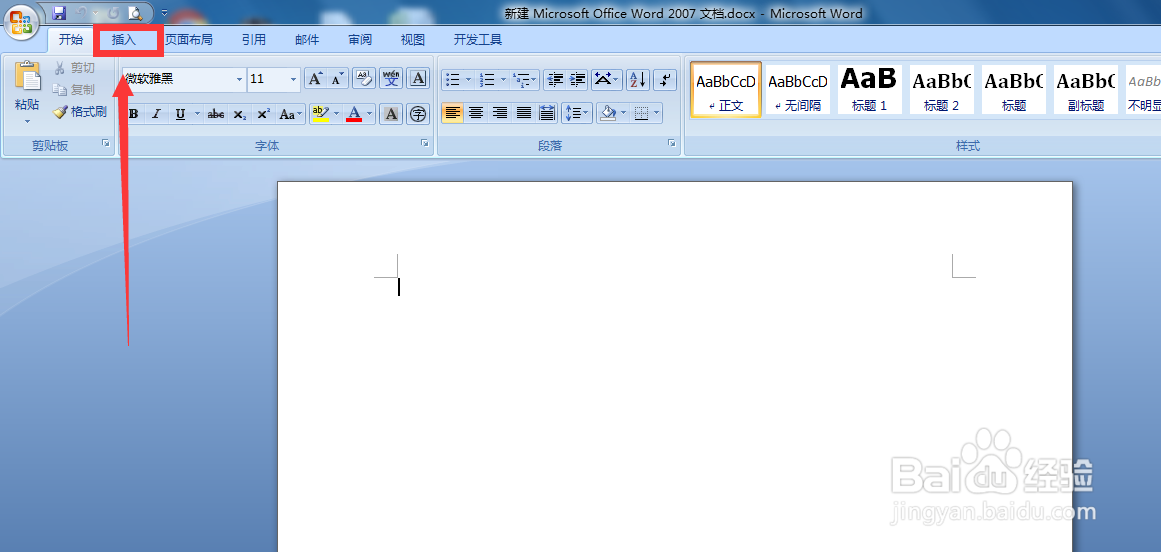Screen dimensions: 1161x552
Task: Clear formatting with the eraser icon
Action: (x=364, y=78)
